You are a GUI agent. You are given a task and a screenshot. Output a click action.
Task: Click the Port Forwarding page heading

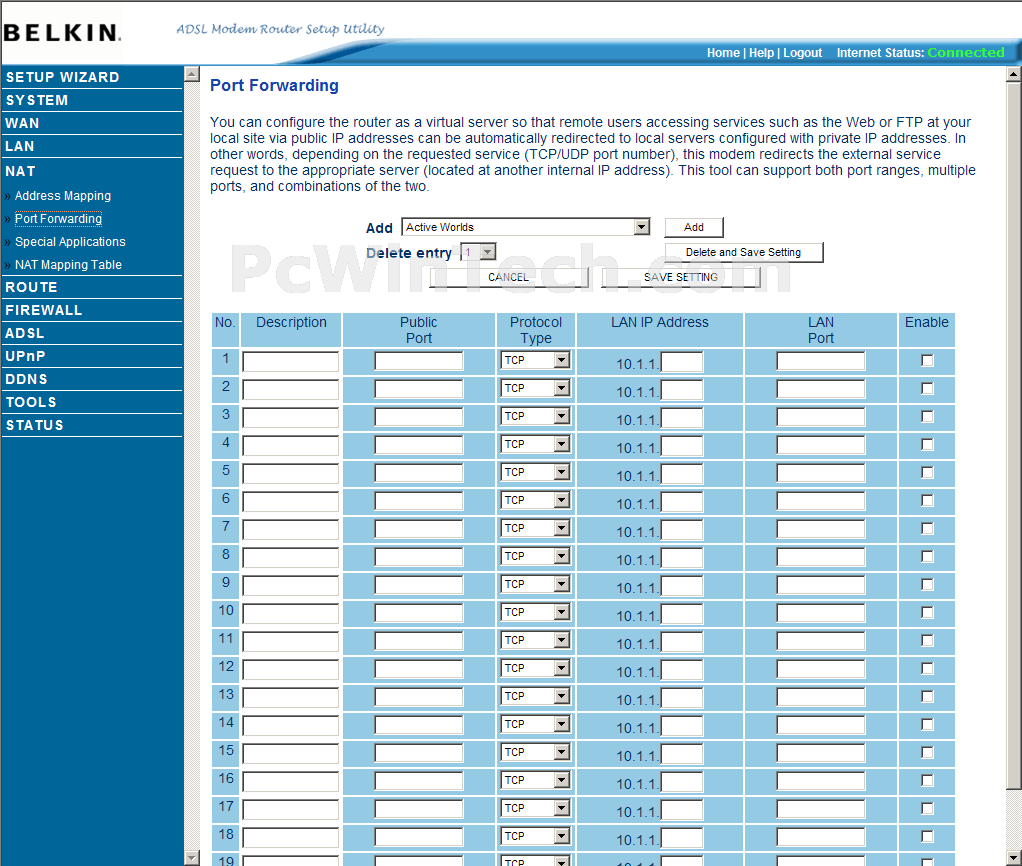[x=274, y=85]
